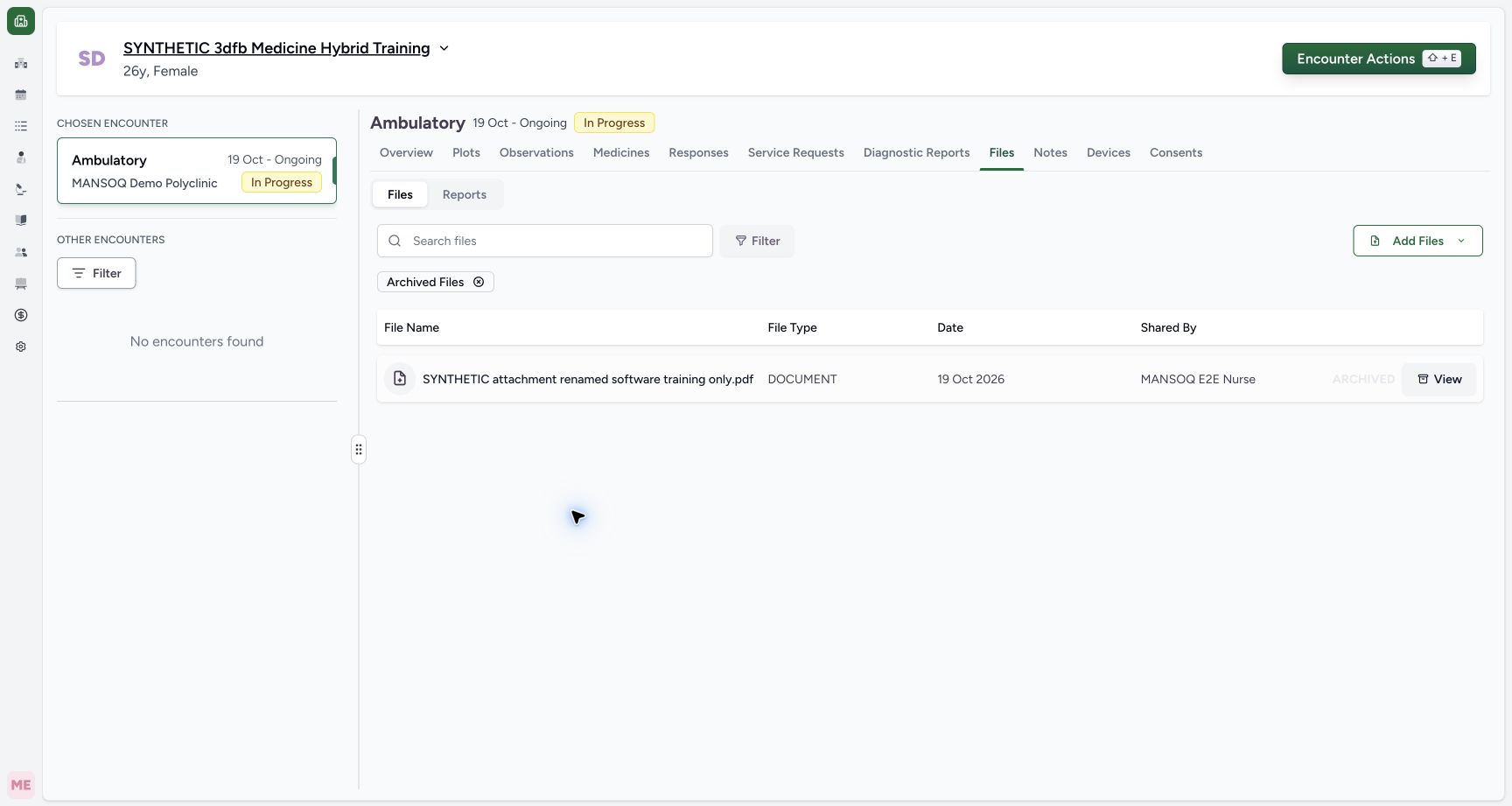This screenshot has height=806, width=1512.
Task: Remove the Archived Files filter chip
Action: pos(479,282)
